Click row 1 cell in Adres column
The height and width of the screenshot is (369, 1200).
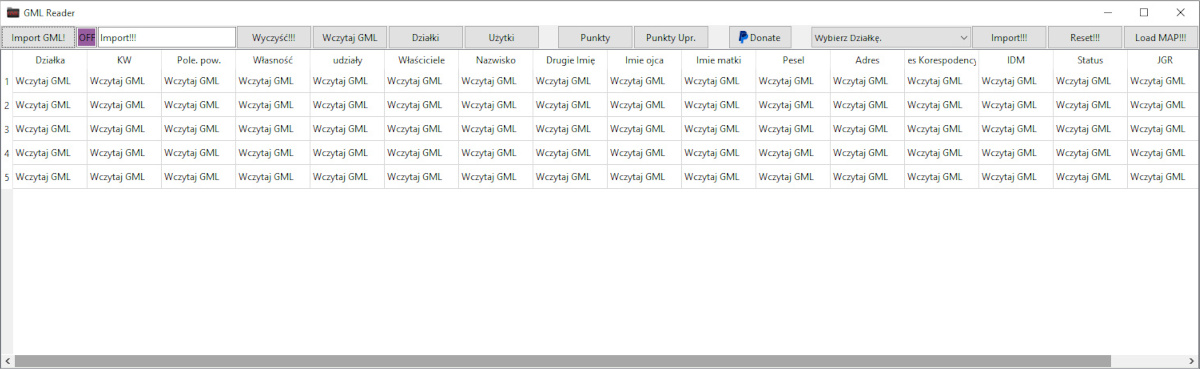(867, 81)
